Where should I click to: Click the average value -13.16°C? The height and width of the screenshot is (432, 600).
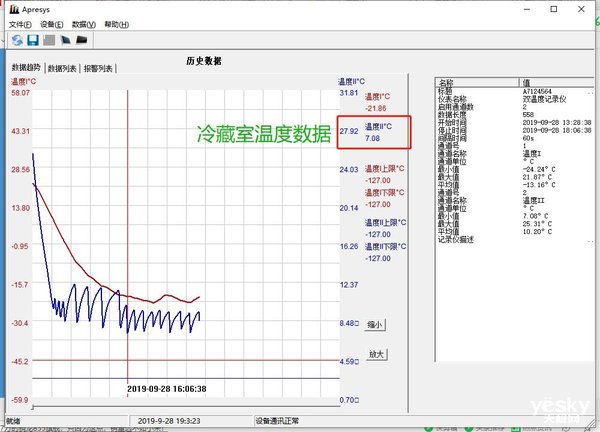(x=539, y=185)
